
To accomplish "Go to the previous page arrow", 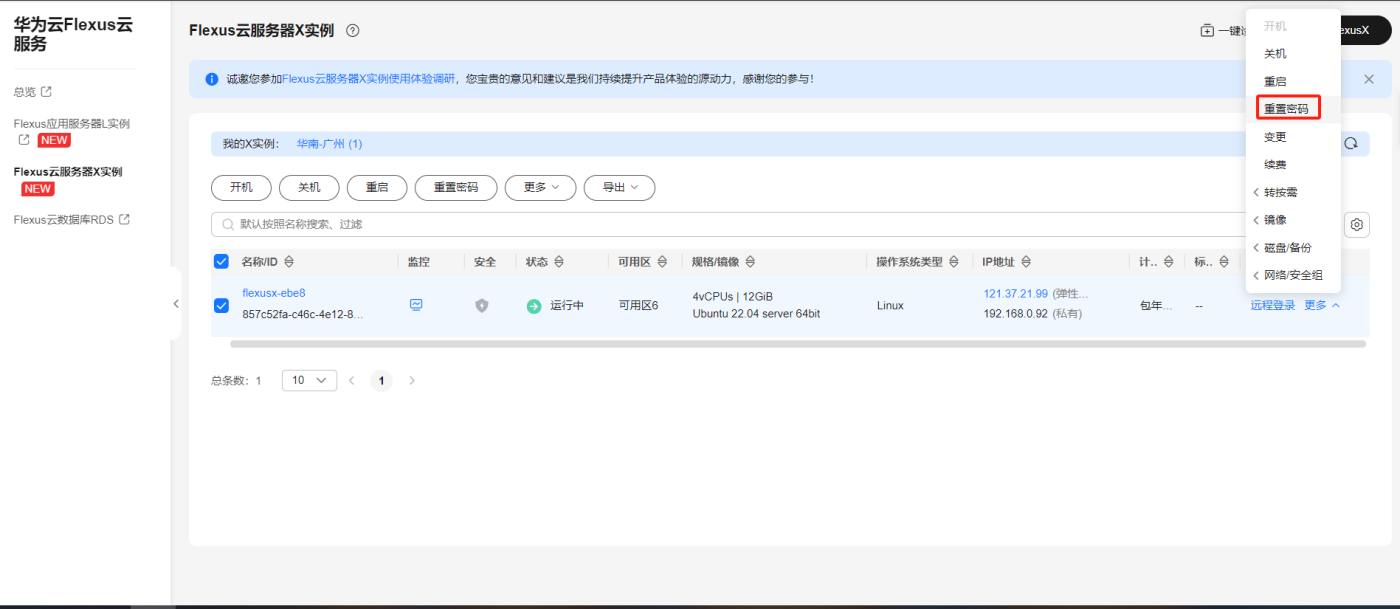I will [351, 380].
